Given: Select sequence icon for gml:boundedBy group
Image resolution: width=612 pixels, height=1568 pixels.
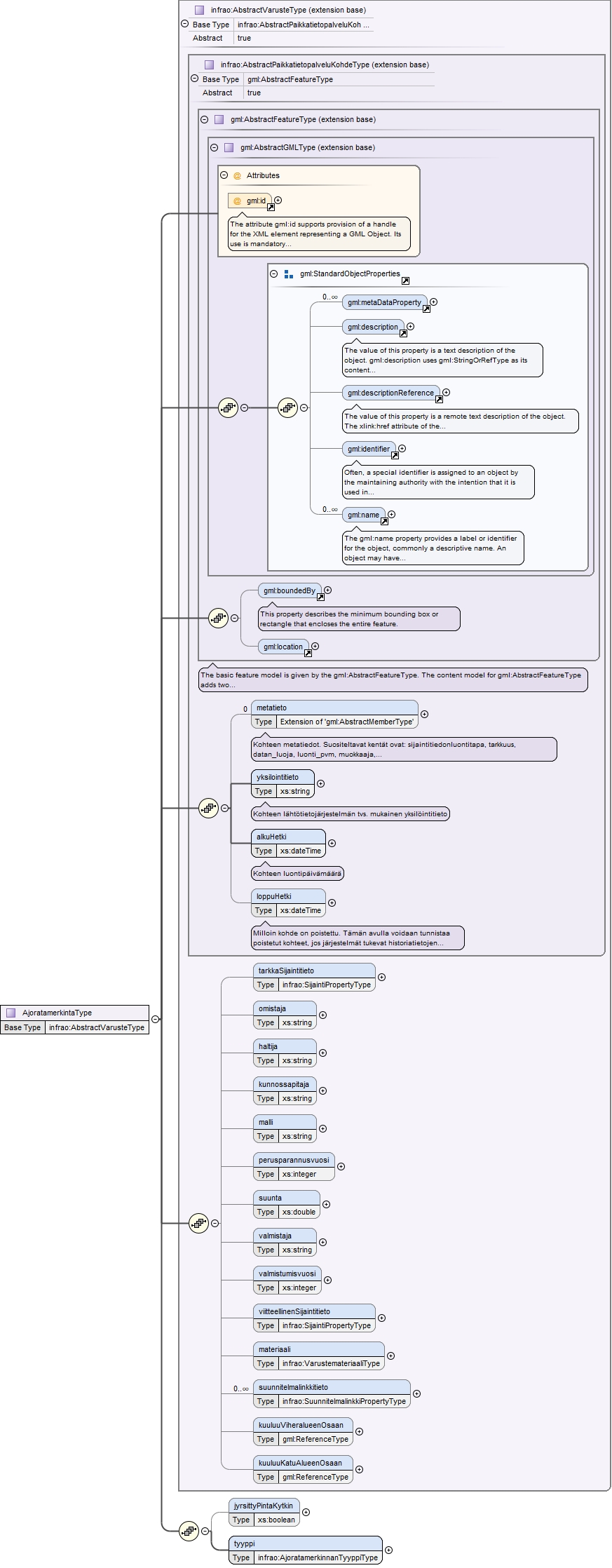Looking at the screenshot, I should coord(218,618).
